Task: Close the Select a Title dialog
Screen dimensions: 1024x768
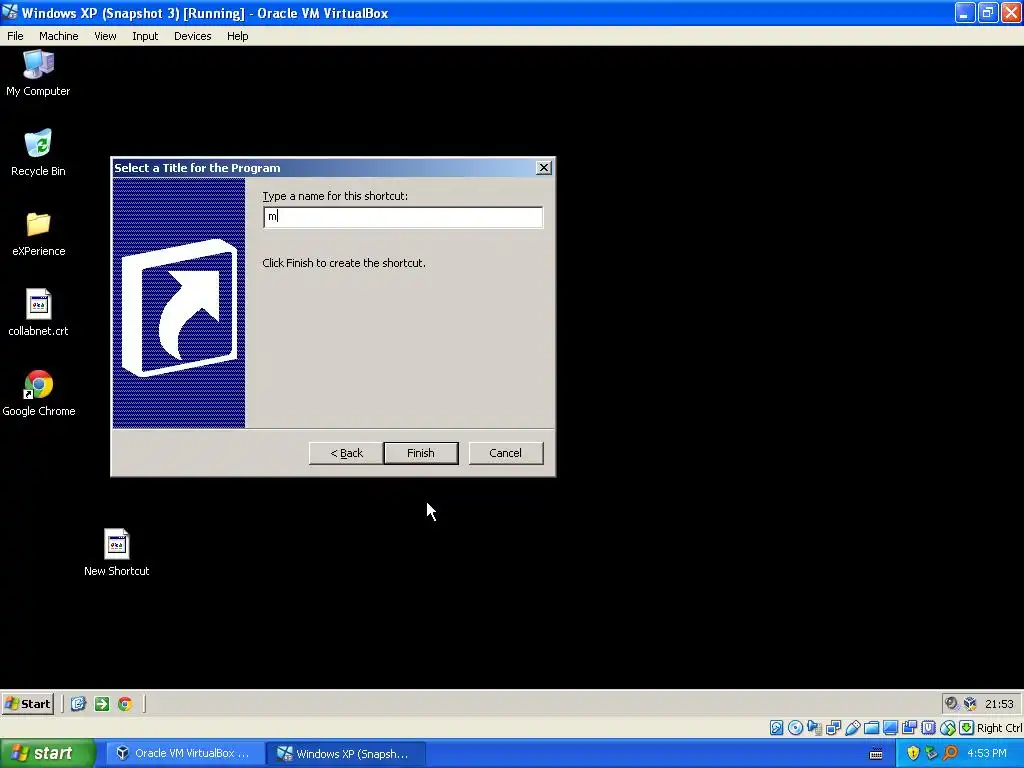Action: pyautogui.click(x=543, y=168)
